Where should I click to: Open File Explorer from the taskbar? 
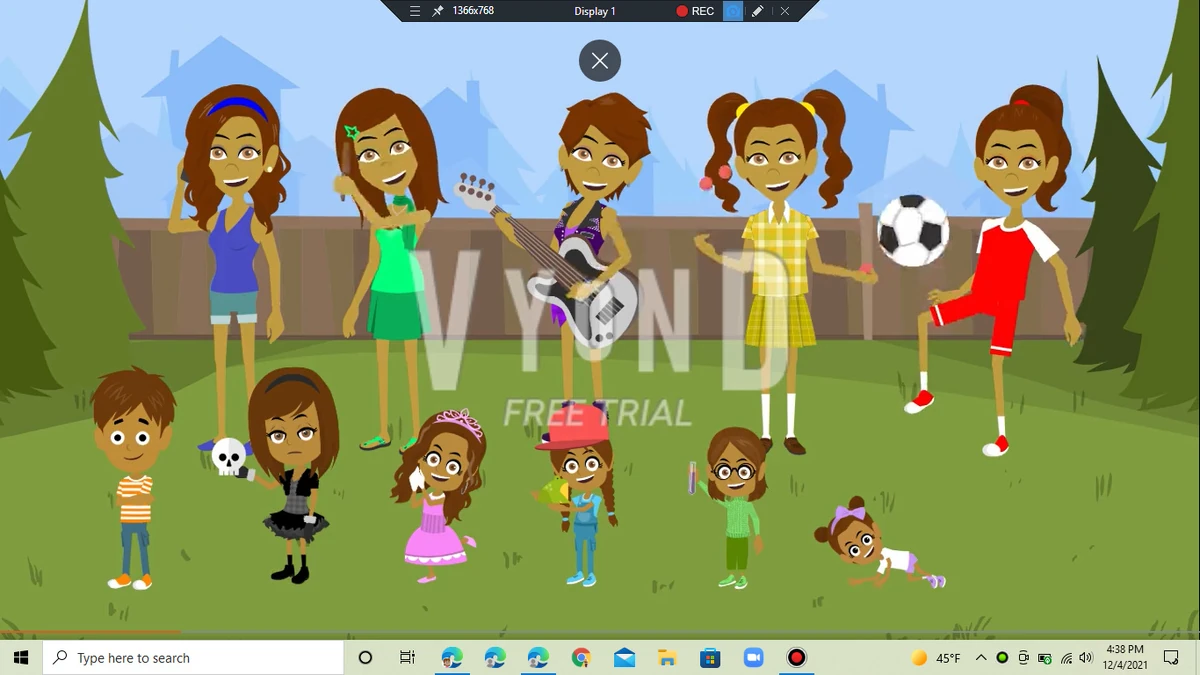click(x=666, y=657)
